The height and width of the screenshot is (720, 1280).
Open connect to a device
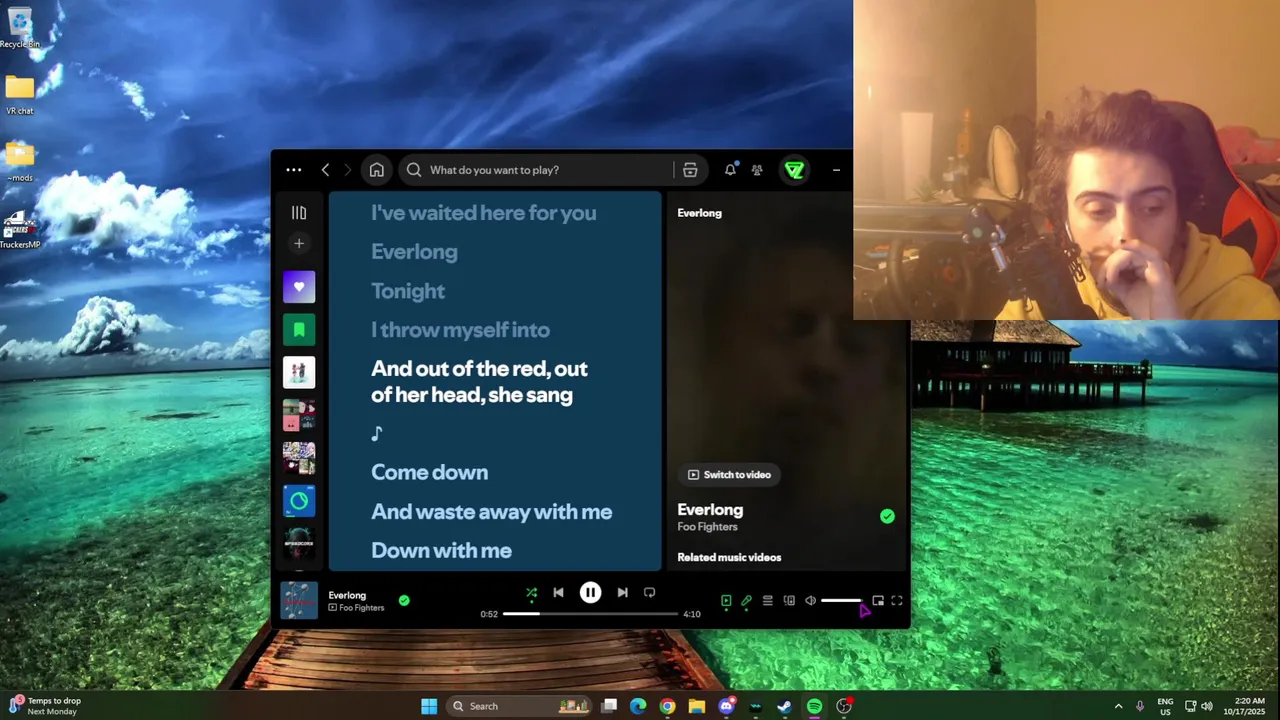[x=789, y=601]
